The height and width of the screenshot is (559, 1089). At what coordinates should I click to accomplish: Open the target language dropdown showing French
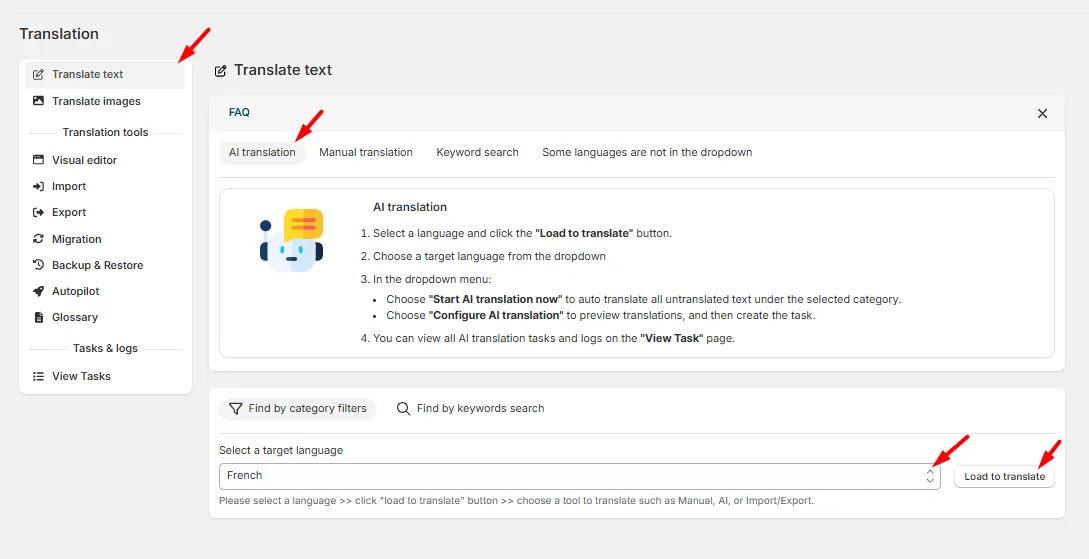coord(579,476)
